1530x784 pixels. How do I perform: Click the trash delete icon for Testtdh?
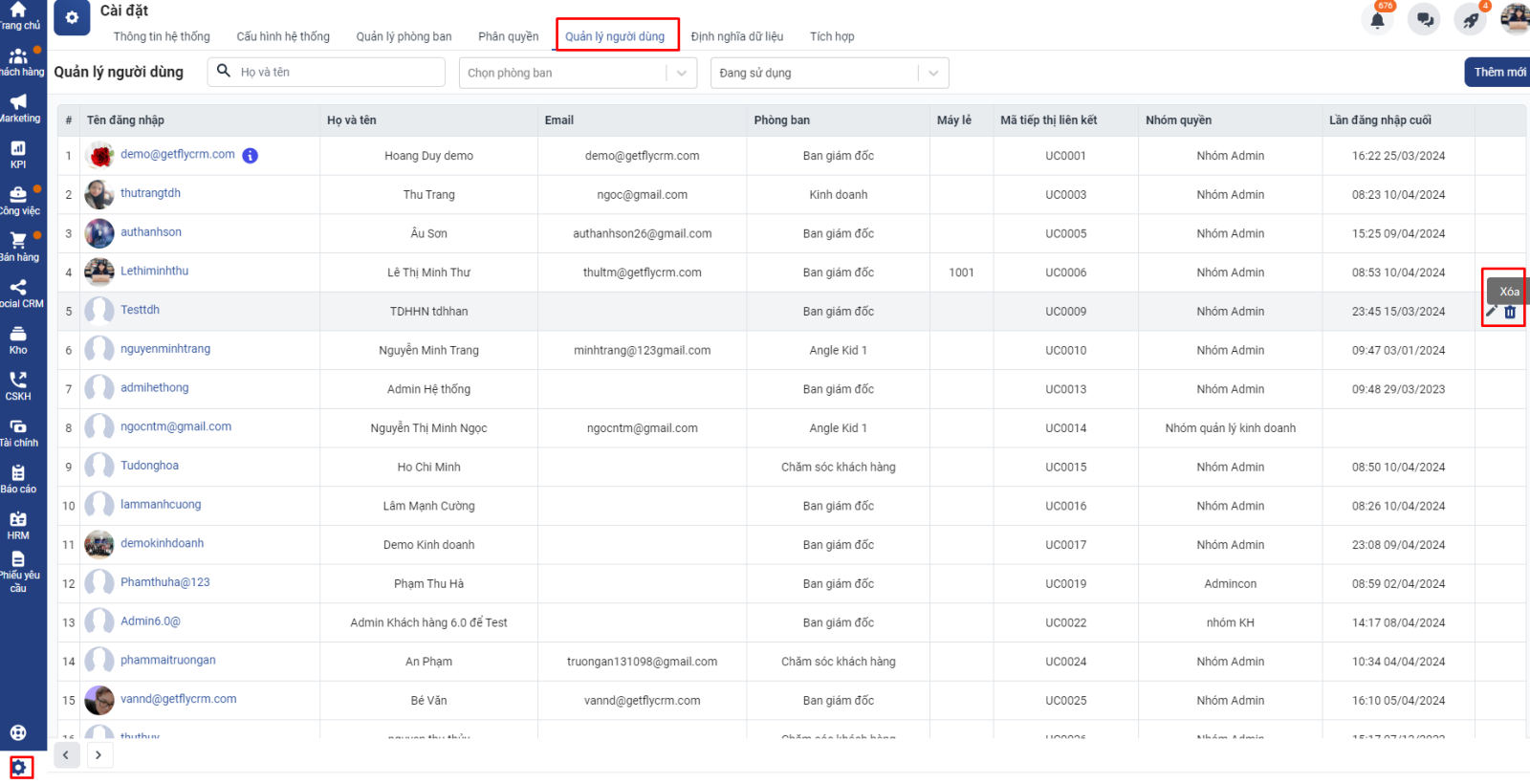pos(1510,312)
